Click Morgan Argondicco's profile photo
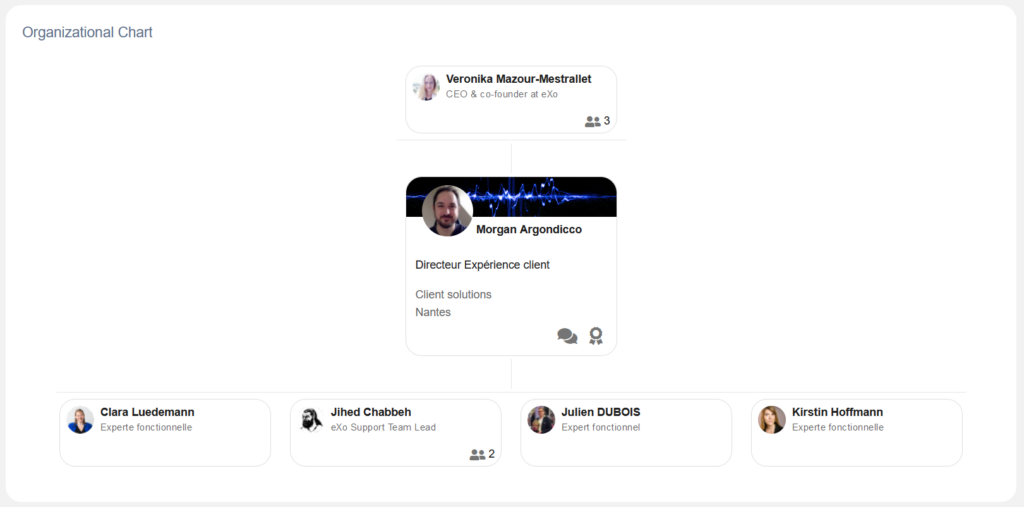 coord(447,210)
